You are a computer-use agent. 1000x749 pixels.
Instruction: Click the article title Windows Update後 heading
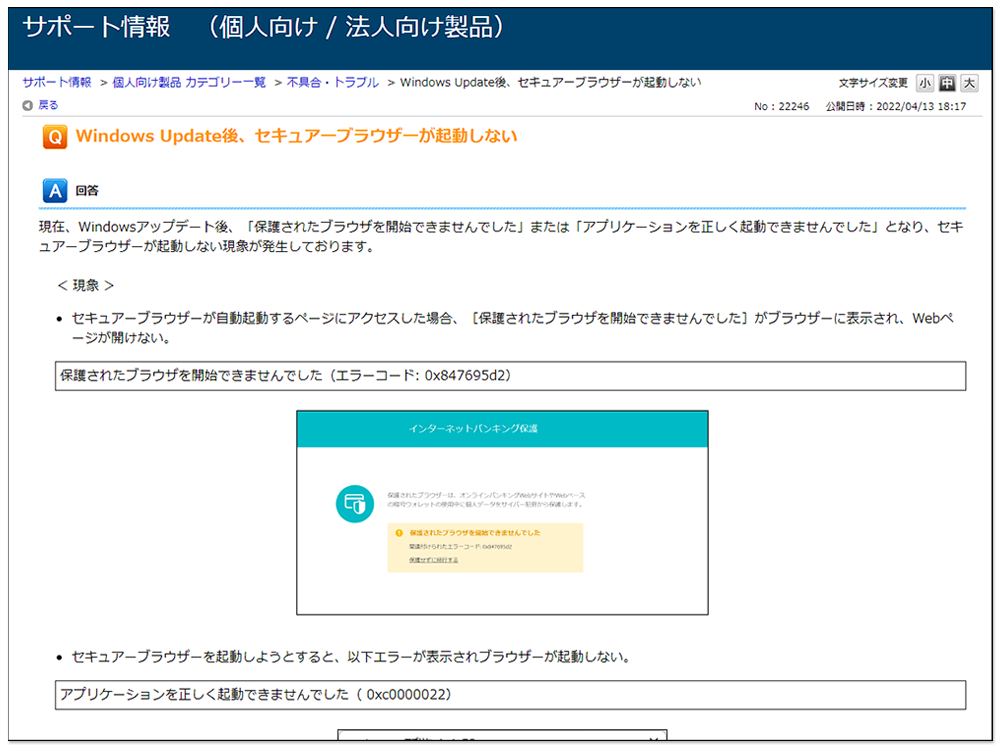click(x=297, y=136)
